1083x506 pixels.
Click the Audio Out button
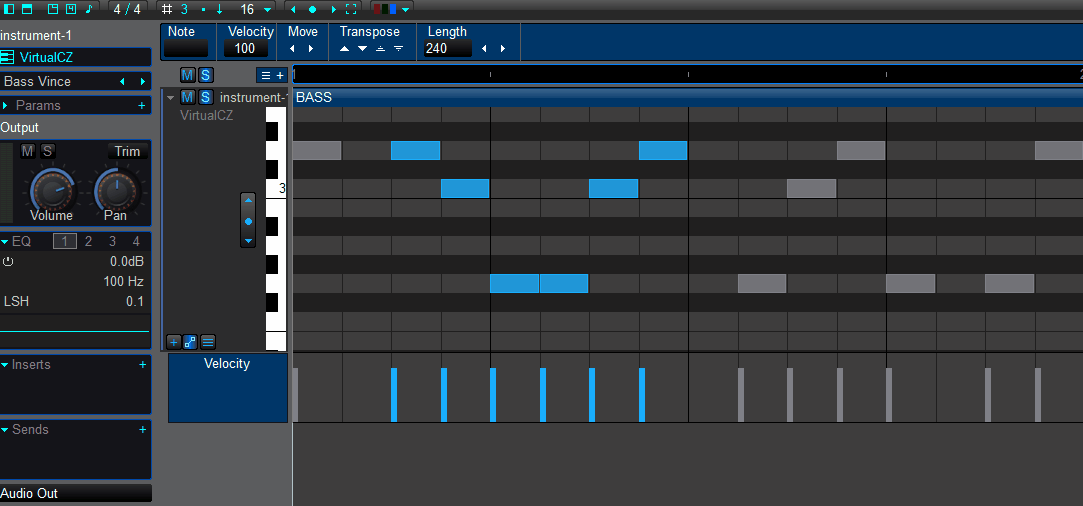tap(75, 493)
